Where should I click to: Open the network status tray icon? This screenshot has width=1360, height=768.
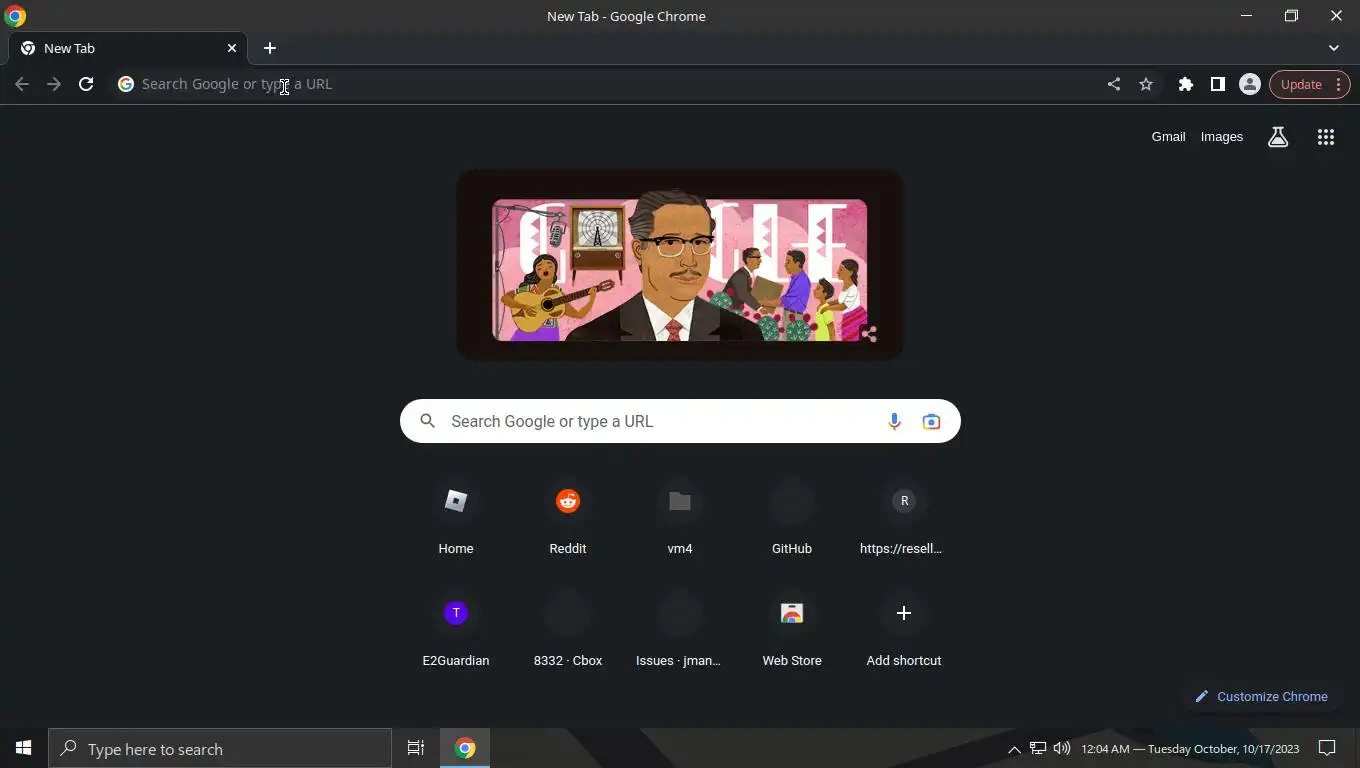(x=1038, y=748)
